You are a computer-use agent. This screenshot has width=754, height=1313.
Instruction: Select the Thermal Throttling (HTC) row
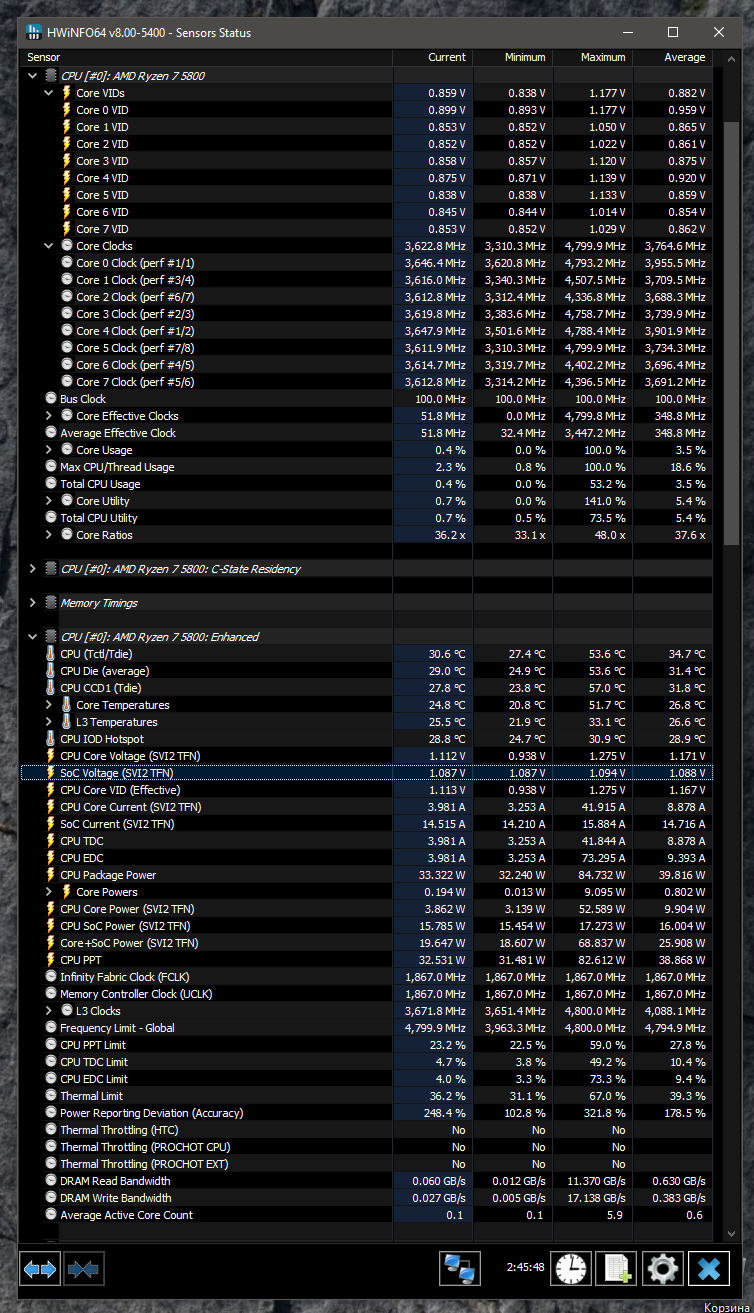click(367, 1130)
